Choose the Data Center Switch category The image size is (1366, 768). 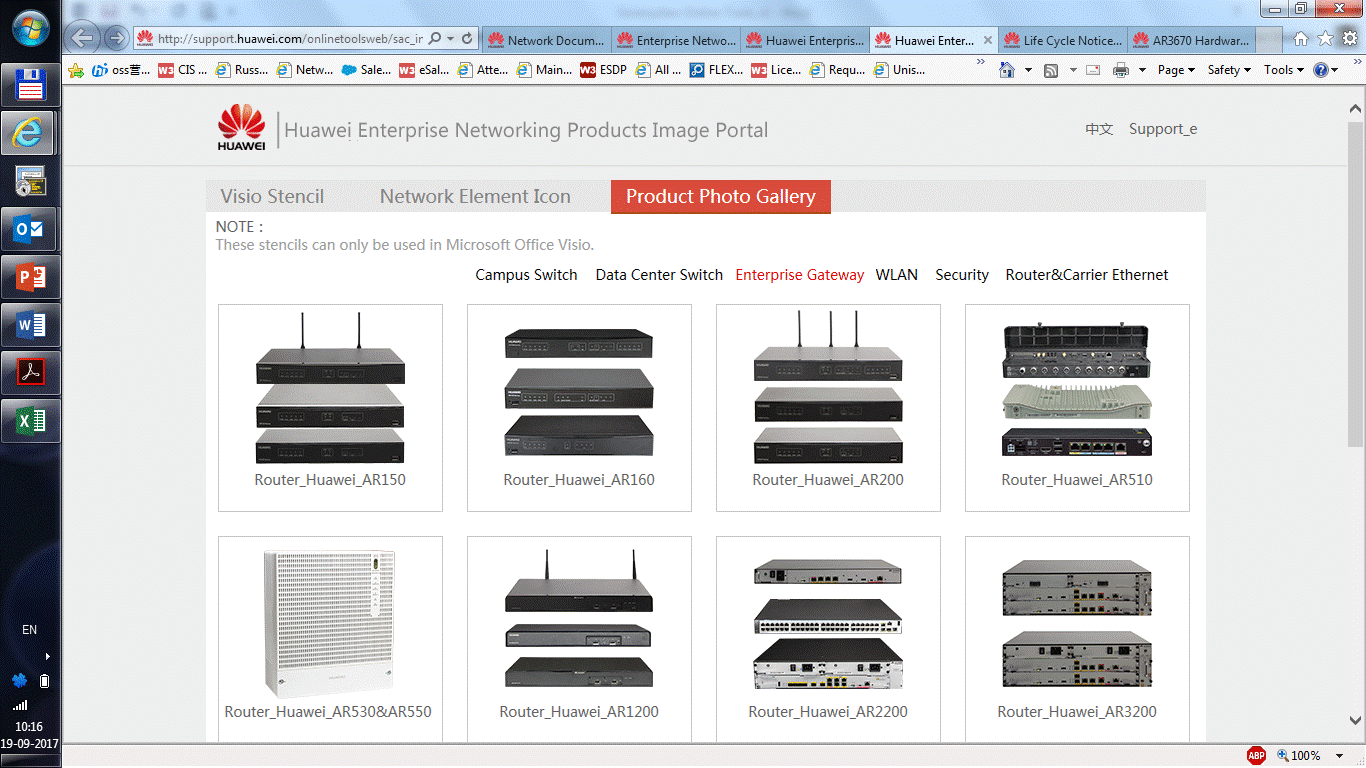659,275
